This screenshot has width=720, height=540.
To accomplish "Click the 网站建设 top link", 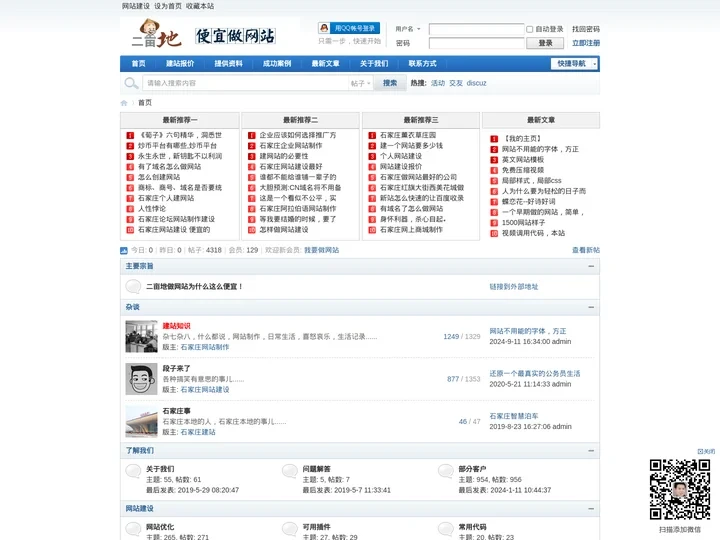I will [x=135, y=6].
